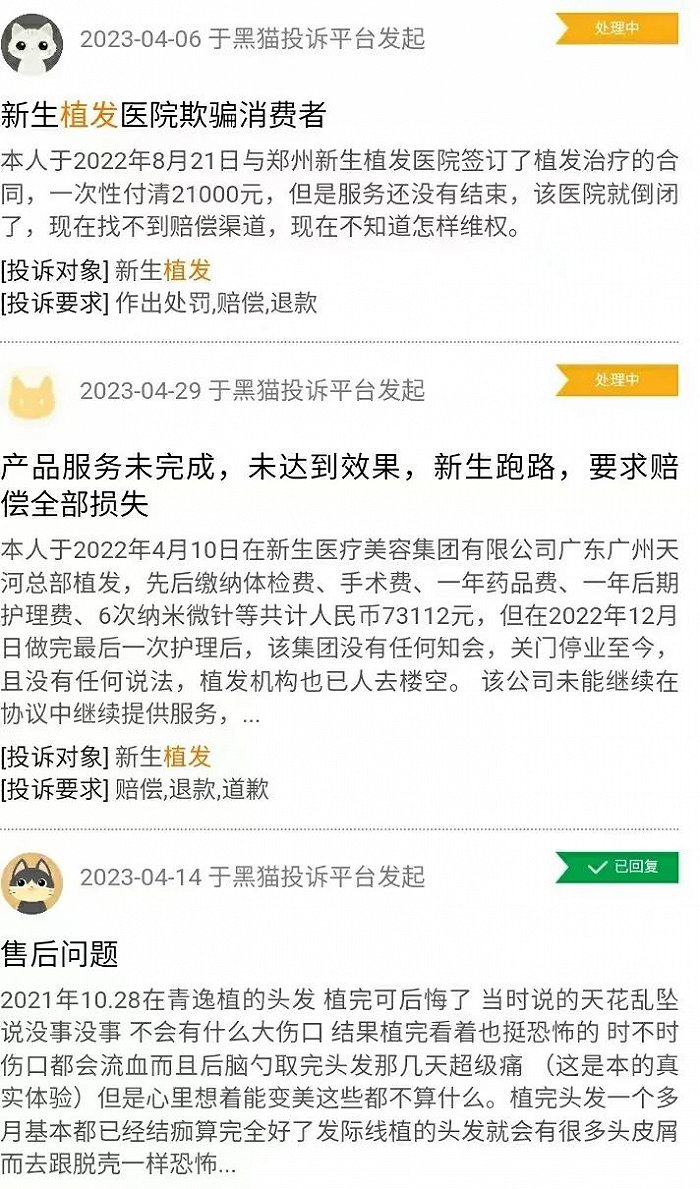700x1189 pixels.
Task: Click the 处理中 status badge on second complaint
Action: [617, 380]
